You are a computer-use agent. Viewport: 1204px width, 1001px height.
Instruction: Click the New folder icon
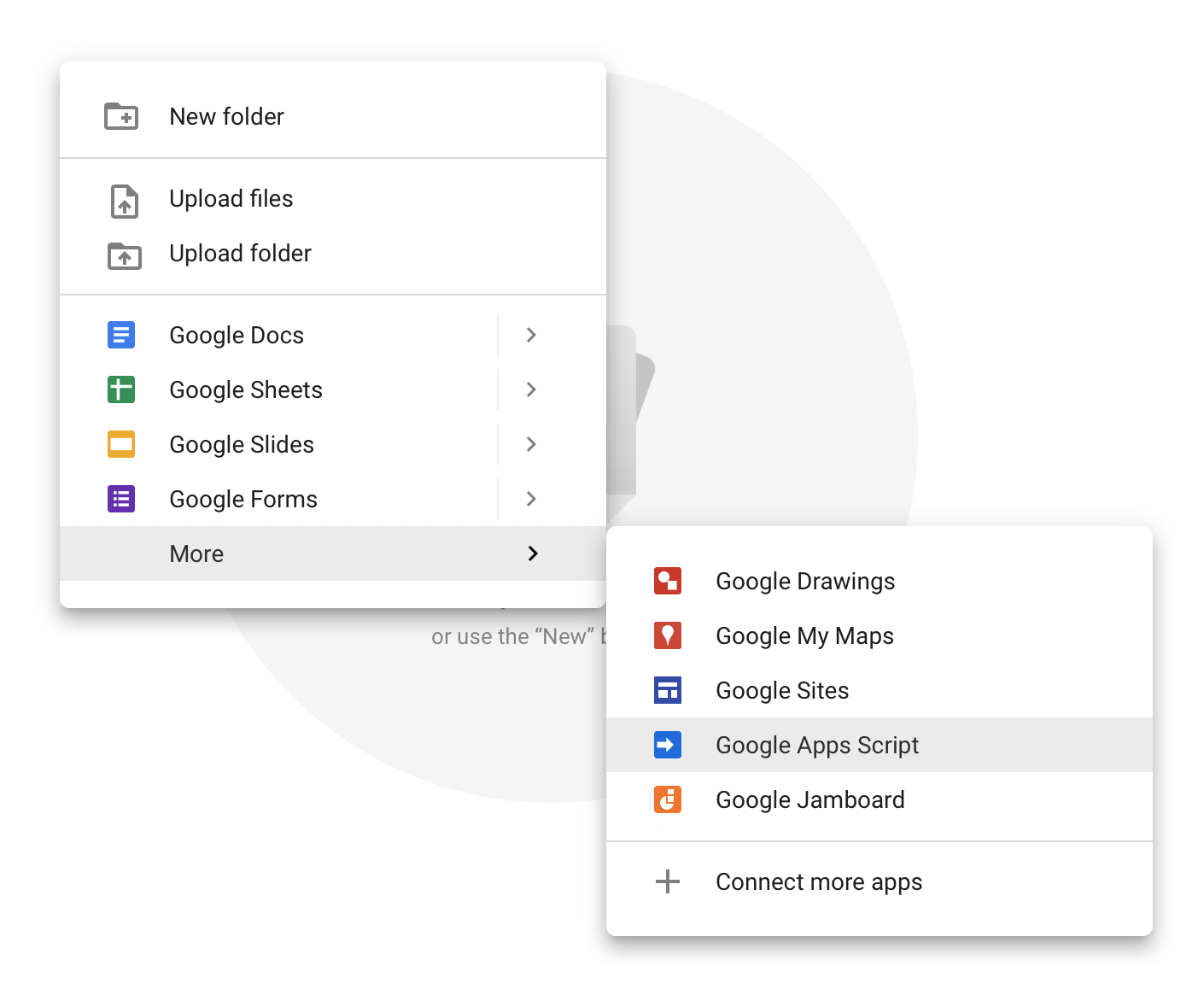coord(121,116)
